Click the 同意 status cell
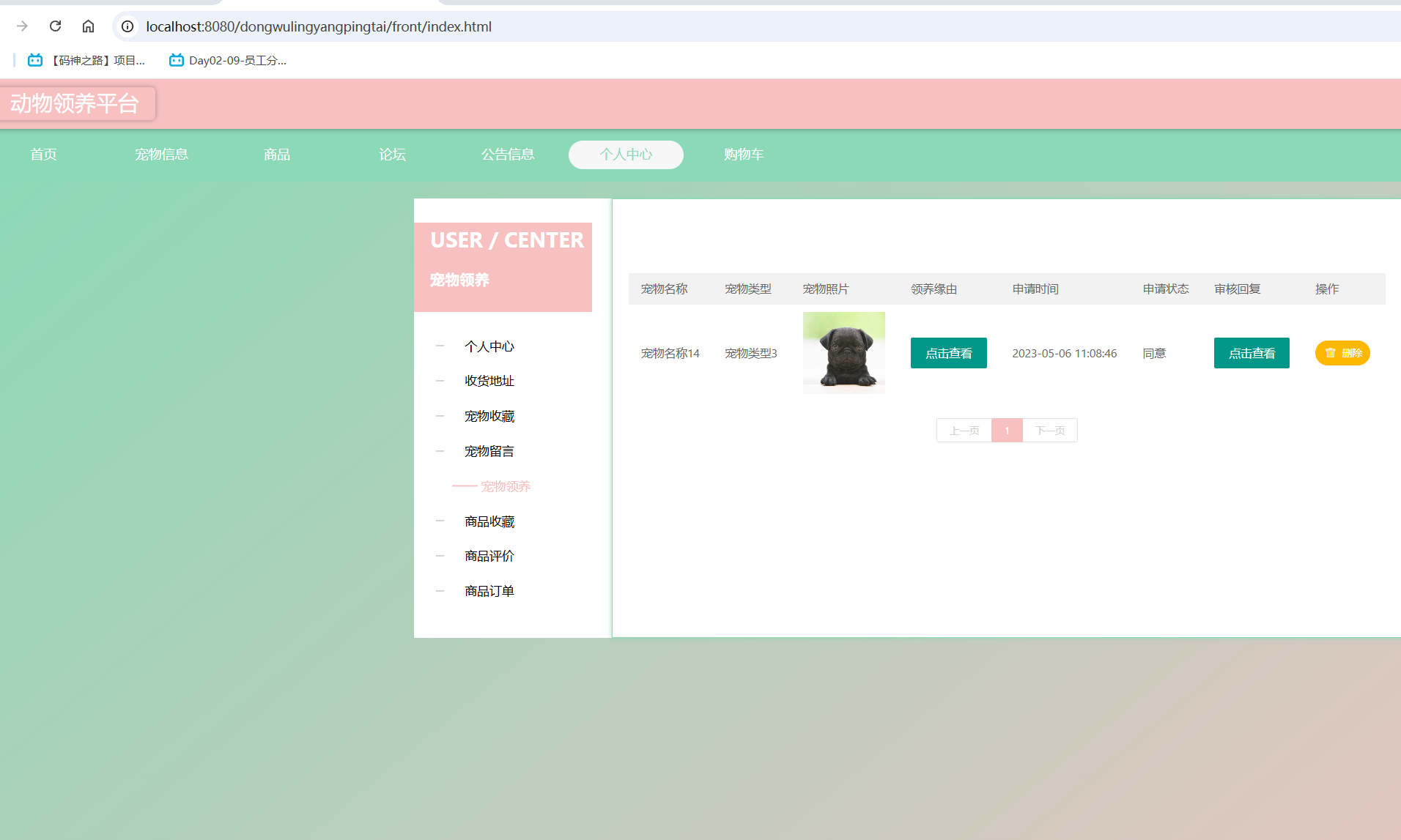This screenshot has height=840, width=1401. coord(1154,353)
